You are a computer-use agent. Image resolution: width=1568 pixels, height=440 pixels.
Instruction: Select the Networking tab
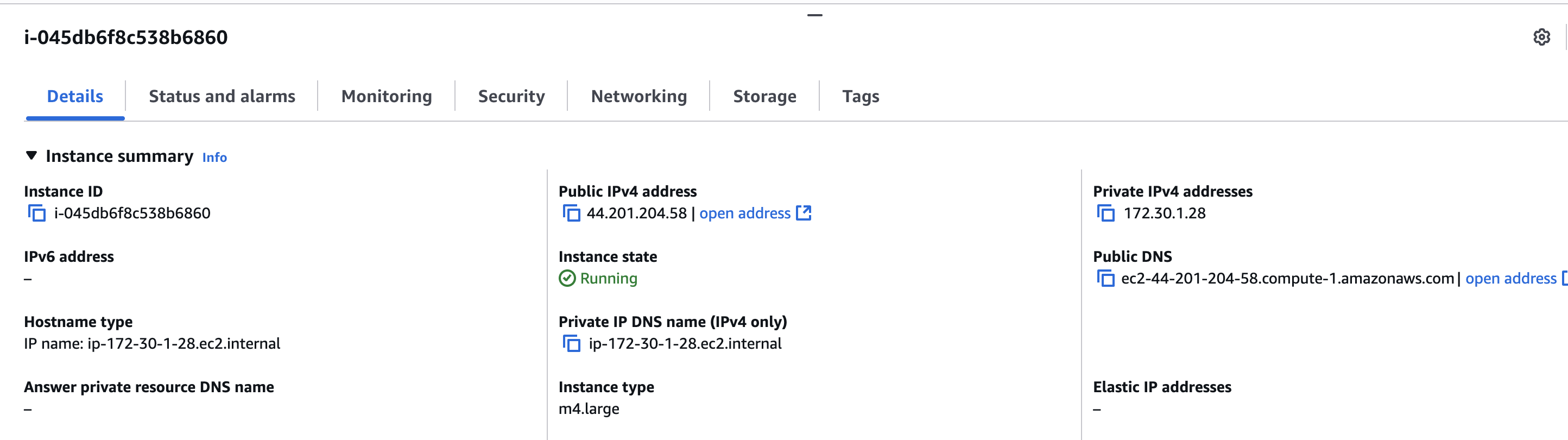[x=638, y=96]
